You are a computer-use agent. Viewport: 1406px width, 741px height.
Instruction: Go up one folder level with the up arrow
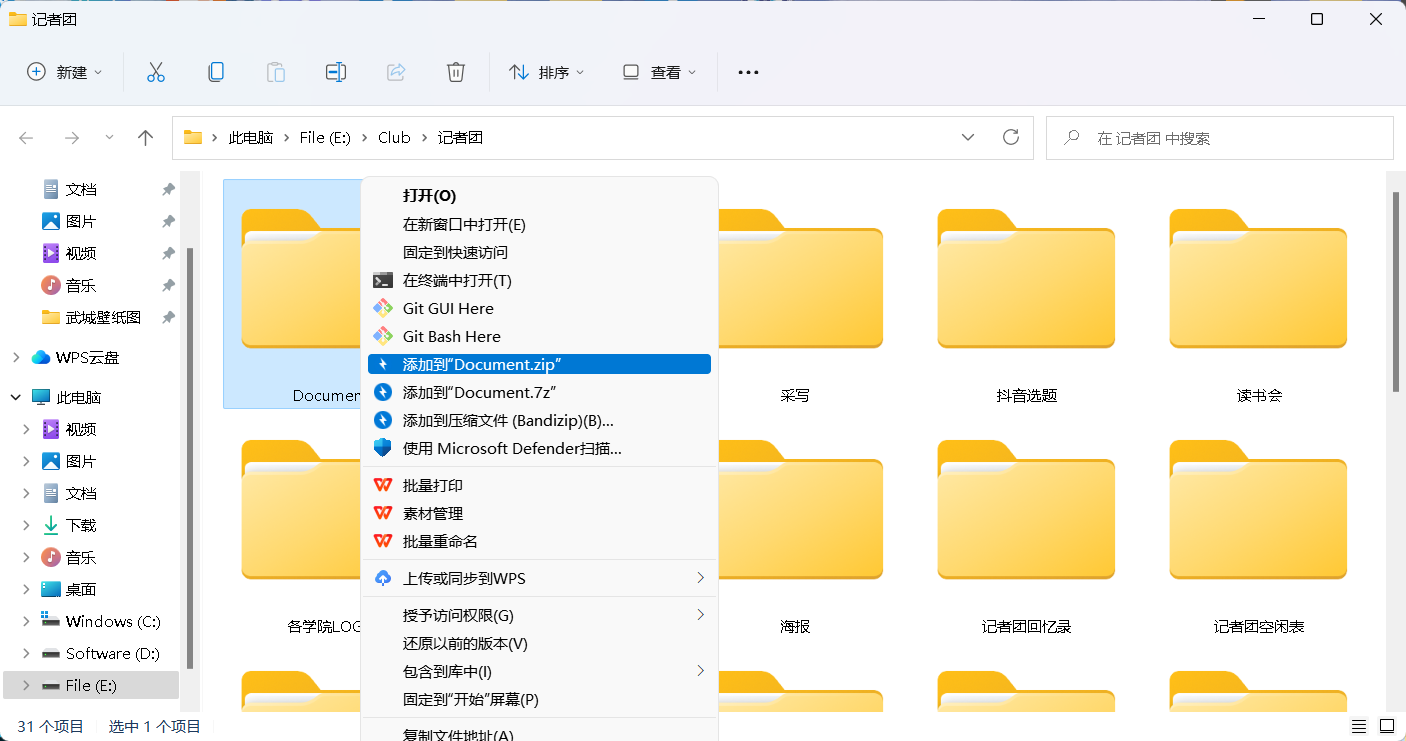pyautogui.click(x=145, y=138)
